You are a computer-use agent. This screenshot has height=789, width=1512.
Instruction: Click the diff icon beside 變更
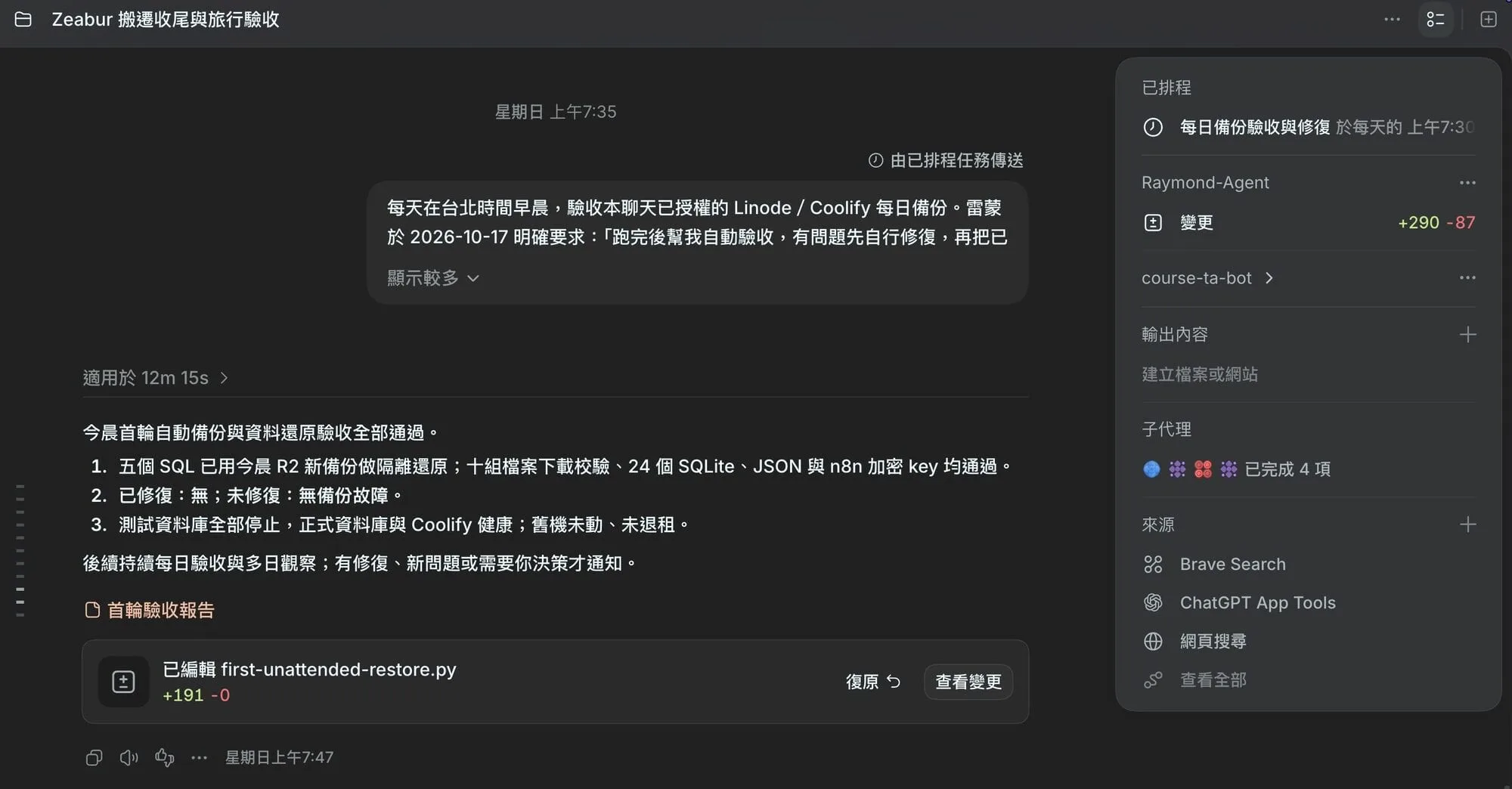click(x=1153, y=222)
